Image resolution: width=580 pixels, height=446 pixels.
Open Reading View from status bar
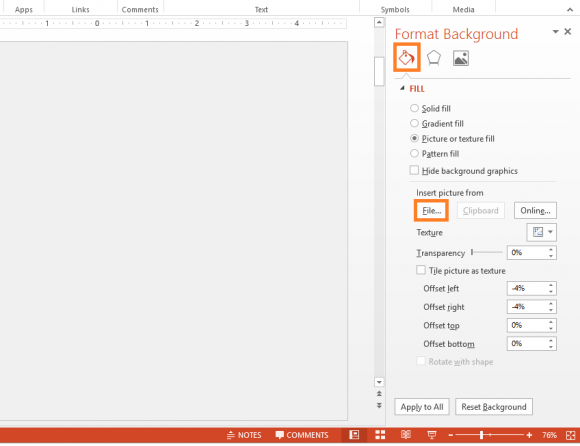[x=405, y=435]
